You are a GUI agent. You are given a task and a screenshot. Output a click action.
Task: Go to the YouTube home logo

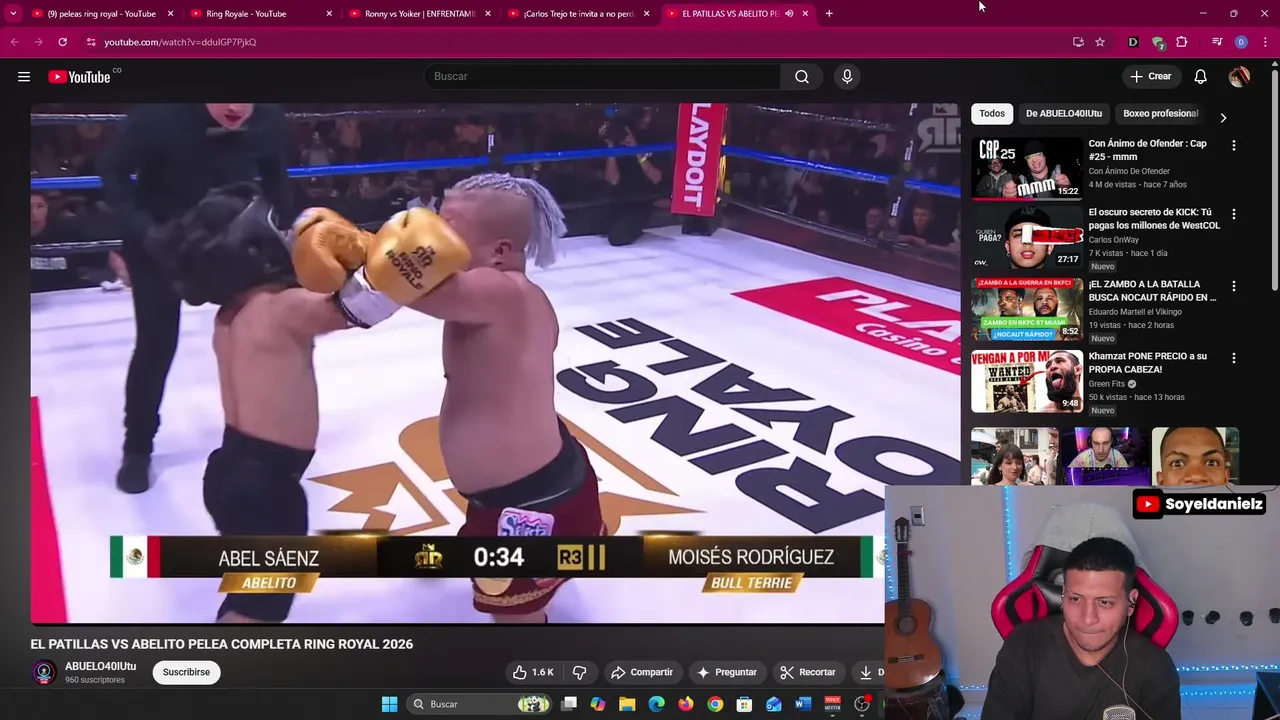(x=79, y=77)
